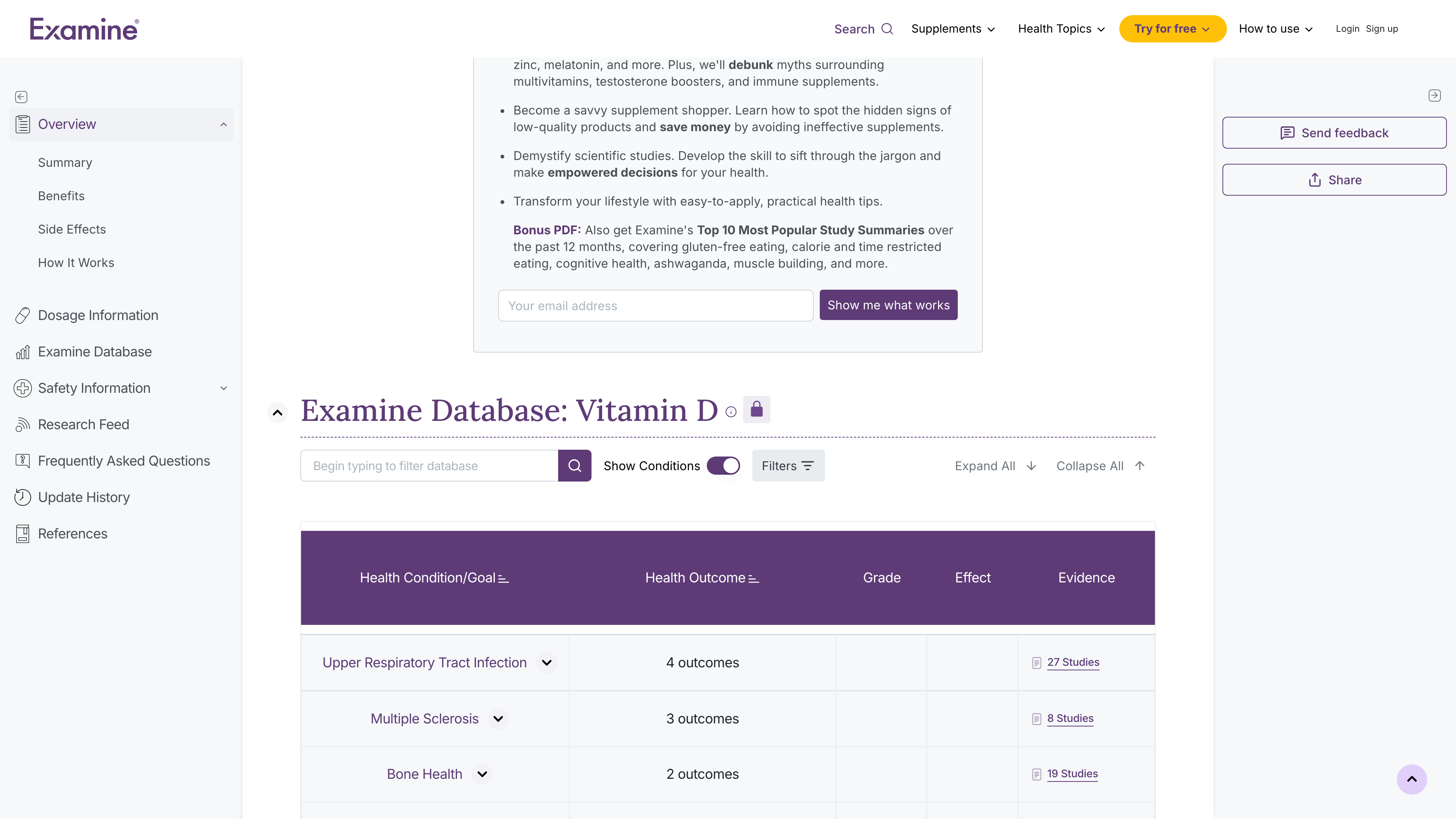1456x819 pixels.
Task: Click the Safety Information plus icon
Action: (23, 388)
